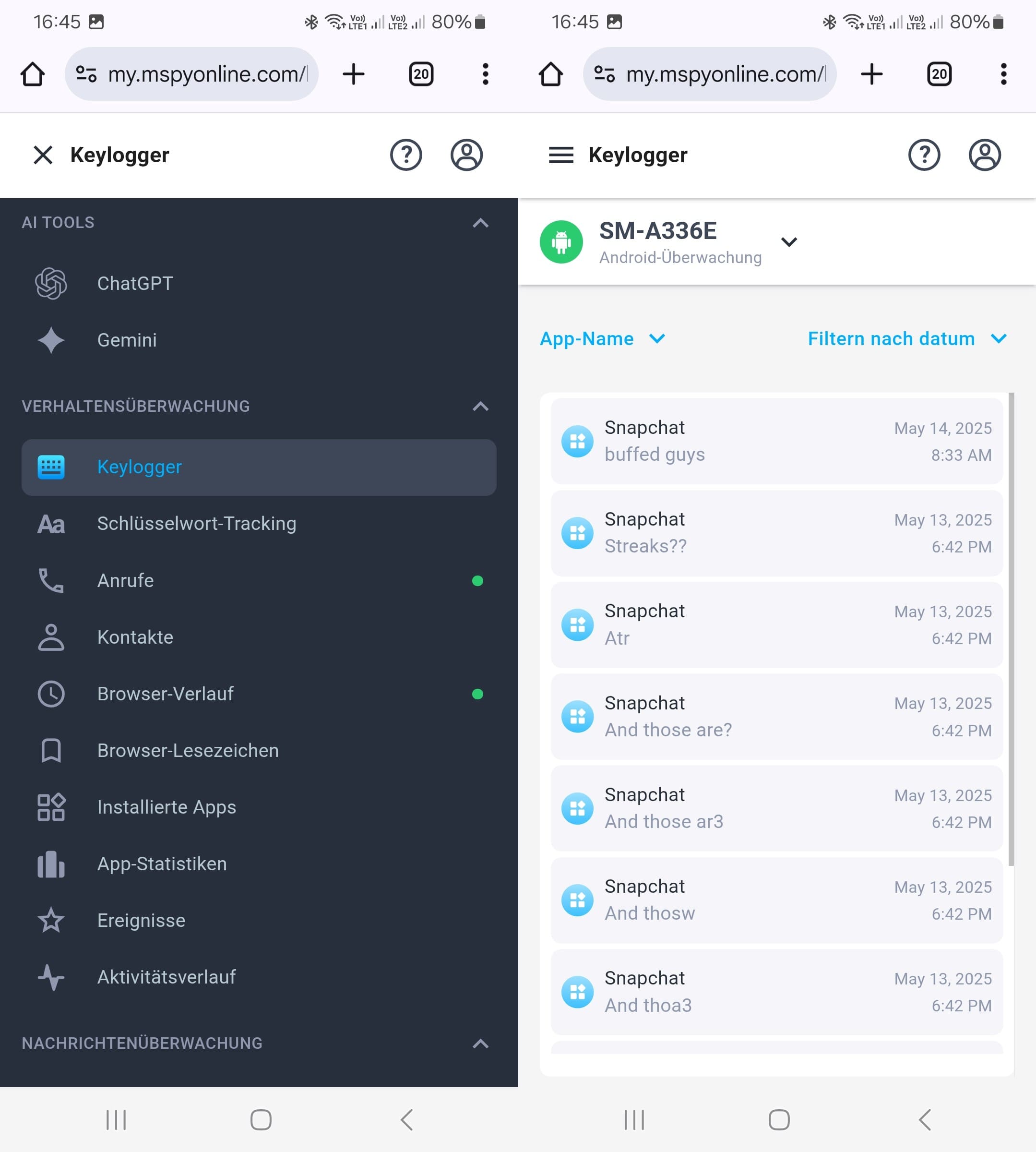Image resolution: width=1036 pixels, height=1152 pixels.
Task: Click the bookmark icon for Browser-Lesezeichen
Action: pyautogui.click(x=51, y=751)
